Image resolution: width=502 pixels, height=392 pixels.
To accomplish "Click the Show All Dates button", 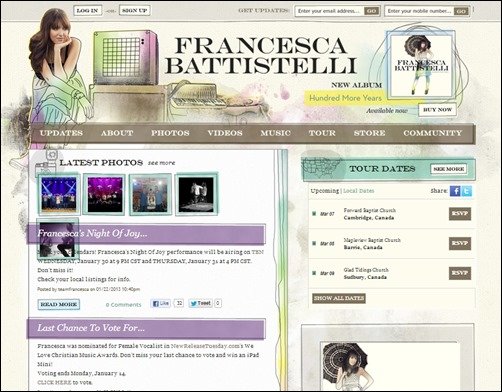I will pyautogui.click(x=339, y=298).
